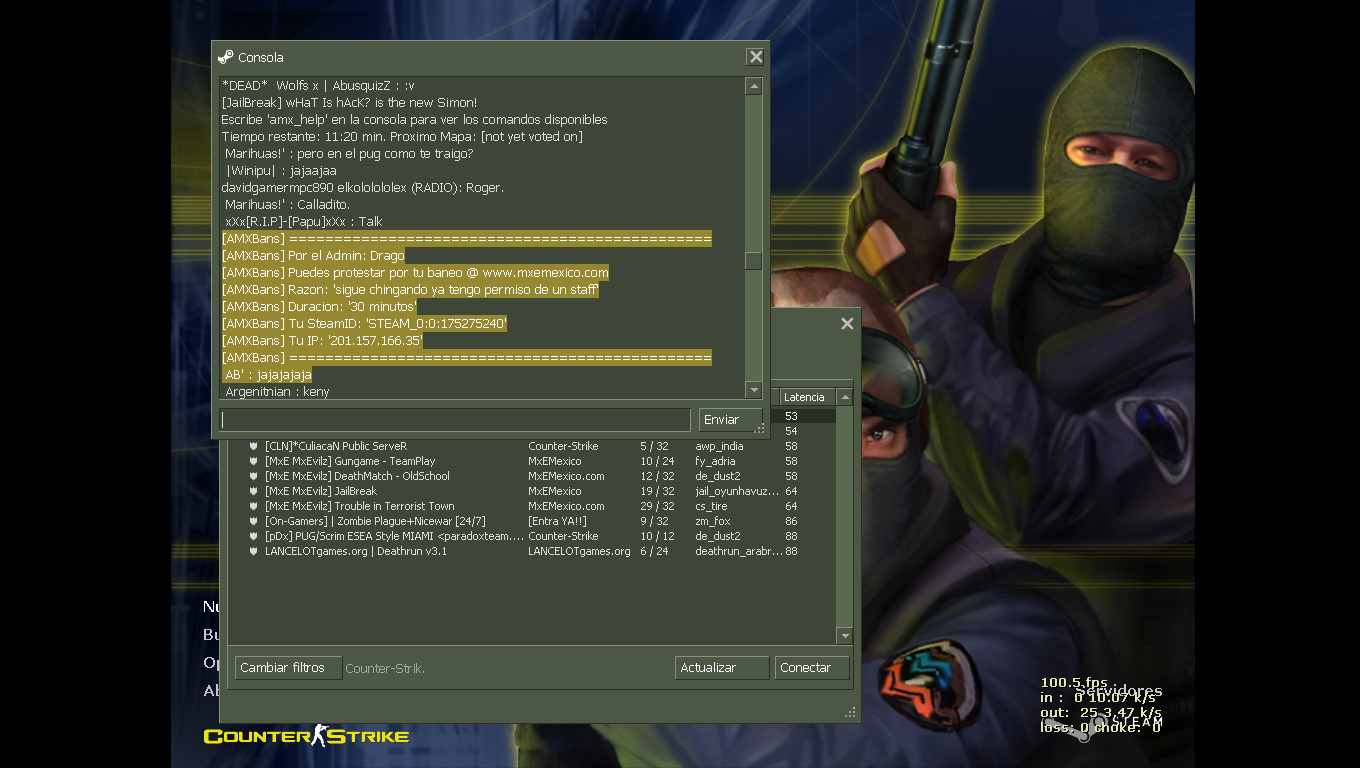
Task: Click the Consola window title text
Action: [261, 57]
